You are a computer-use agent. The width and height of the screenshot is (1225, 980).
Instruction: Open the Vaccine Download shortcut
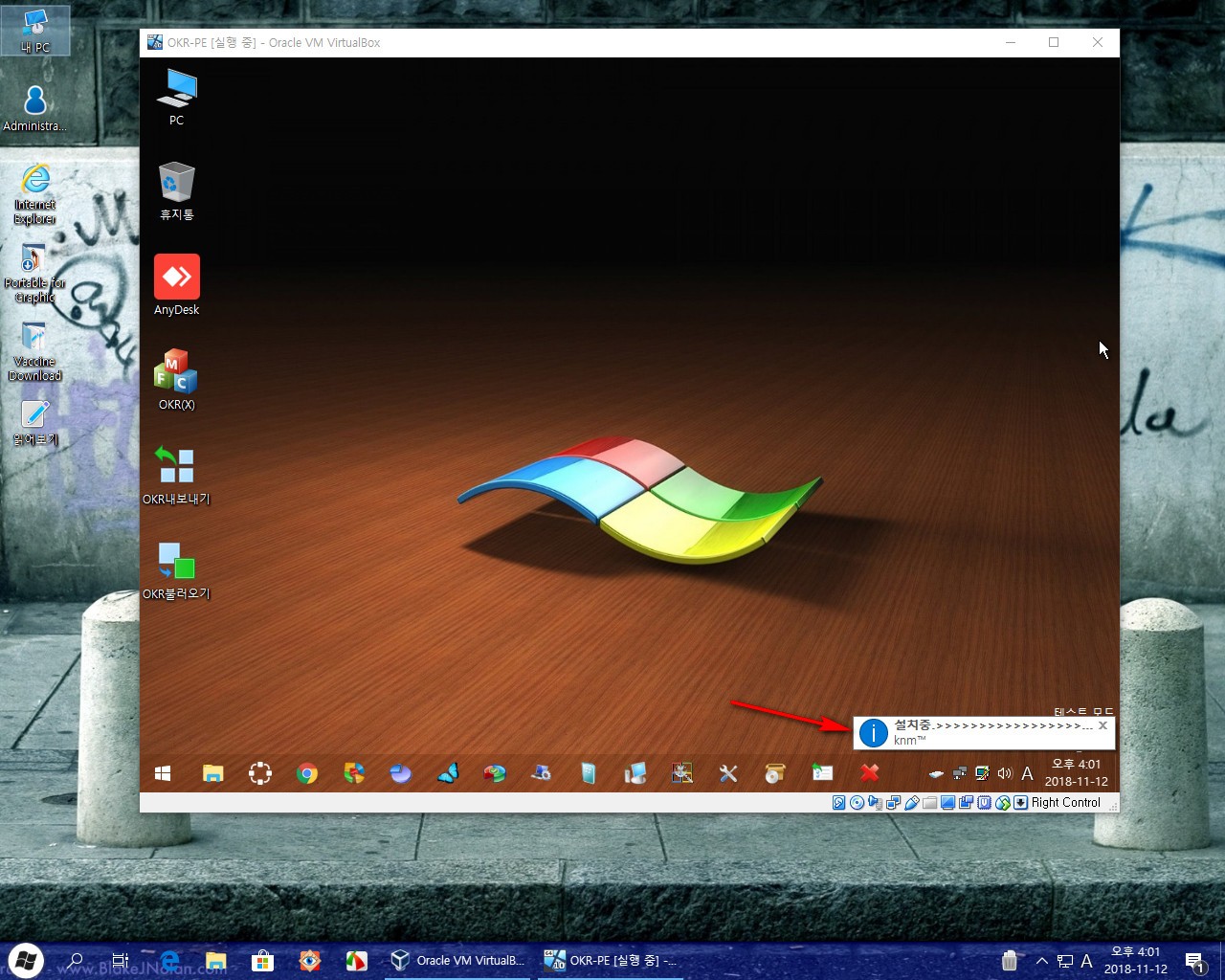coord(35,351)
